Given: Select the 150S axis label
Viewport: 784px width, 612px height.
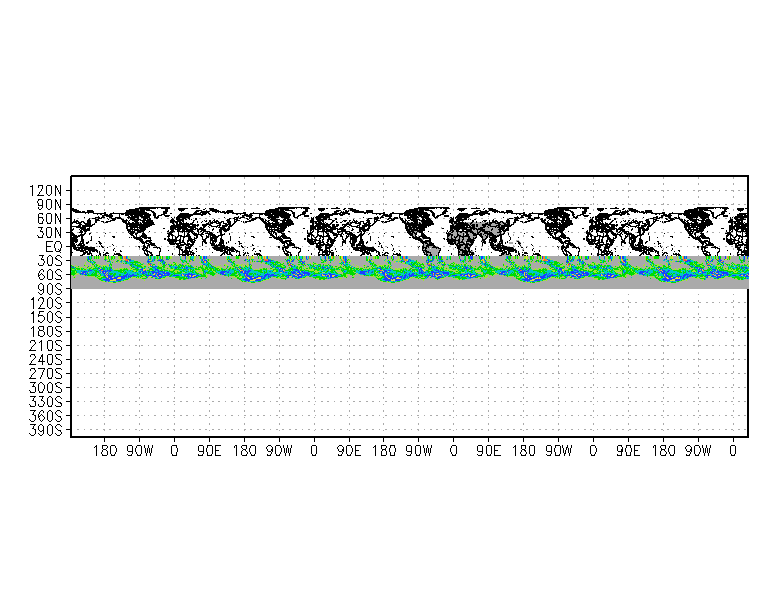Looking at the screenshot, I should [x=46, y=317].
